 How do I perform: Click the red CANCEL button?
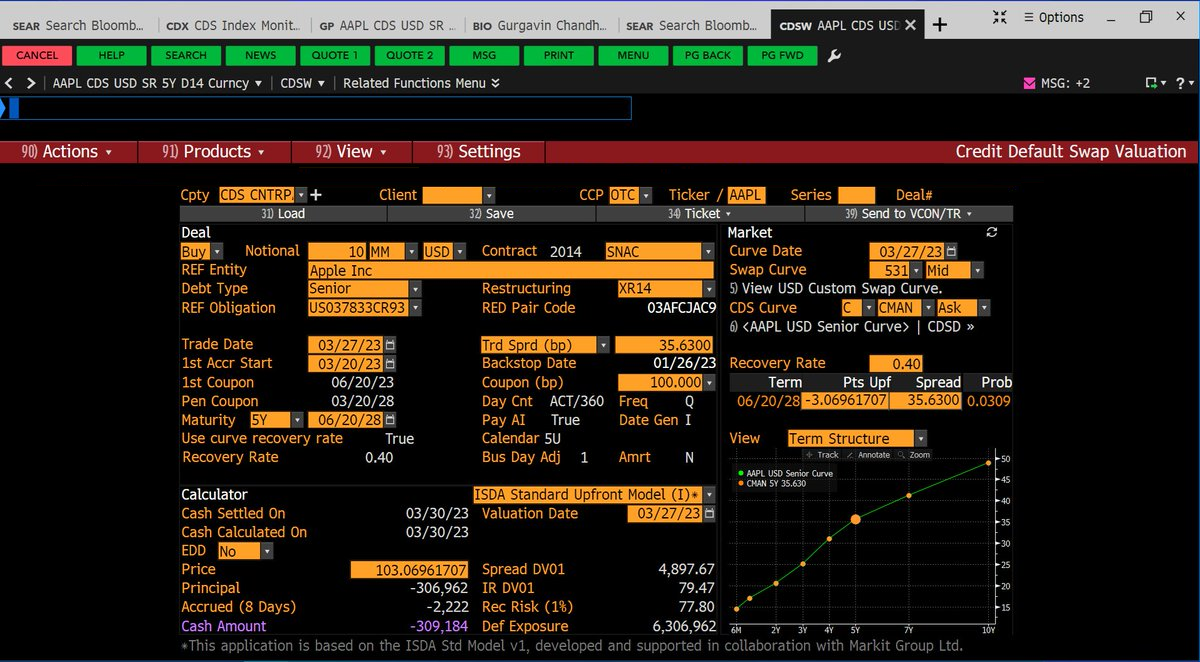point(37,55)
